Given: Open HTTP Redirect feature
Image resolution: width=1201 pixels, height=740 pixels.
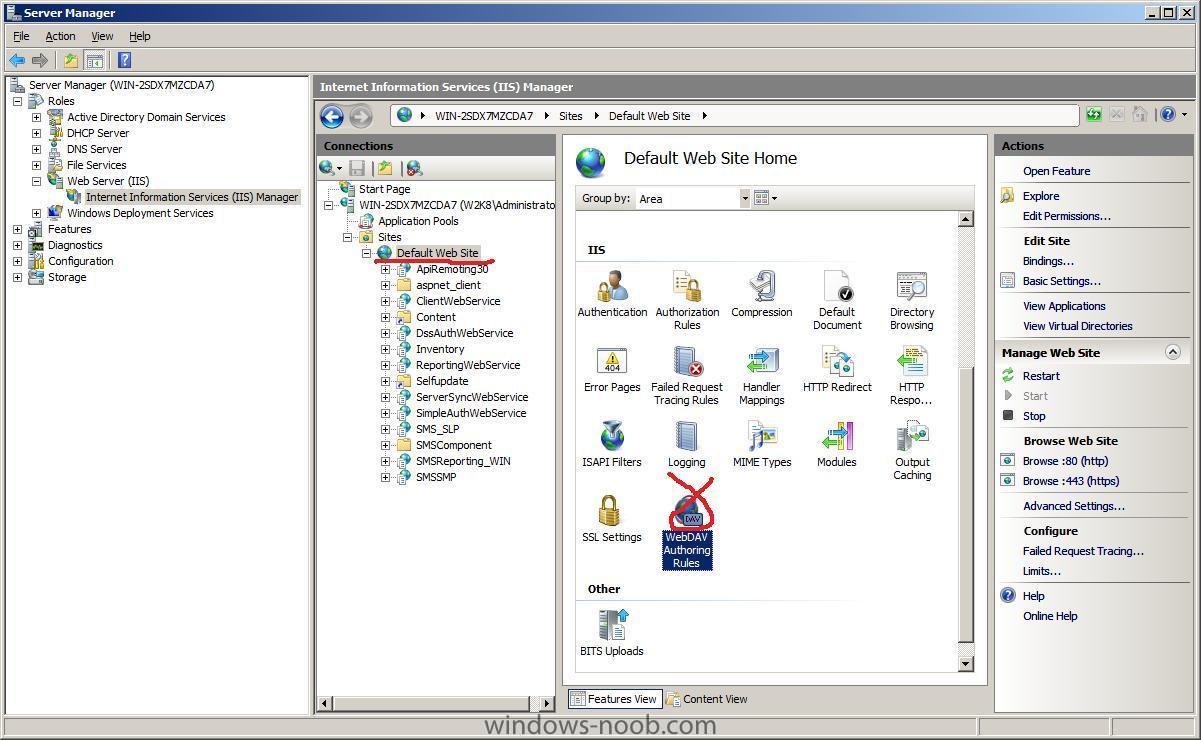Looking at the screenshot, I should coord(837,369).
